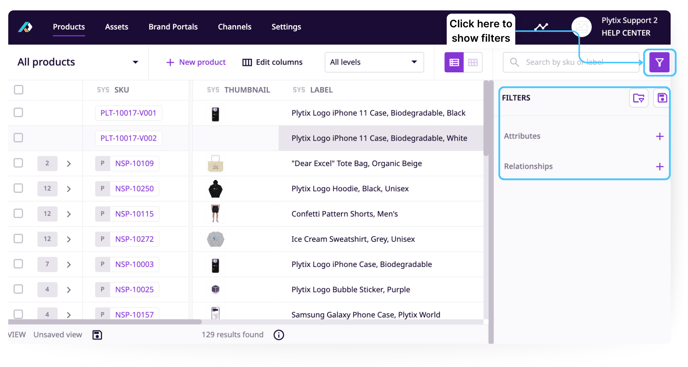Viewport: 688px width, 367px height.
Task: Toggle the select-all checkbox in header
Action: pyautogui.click(x=18, y=90)
